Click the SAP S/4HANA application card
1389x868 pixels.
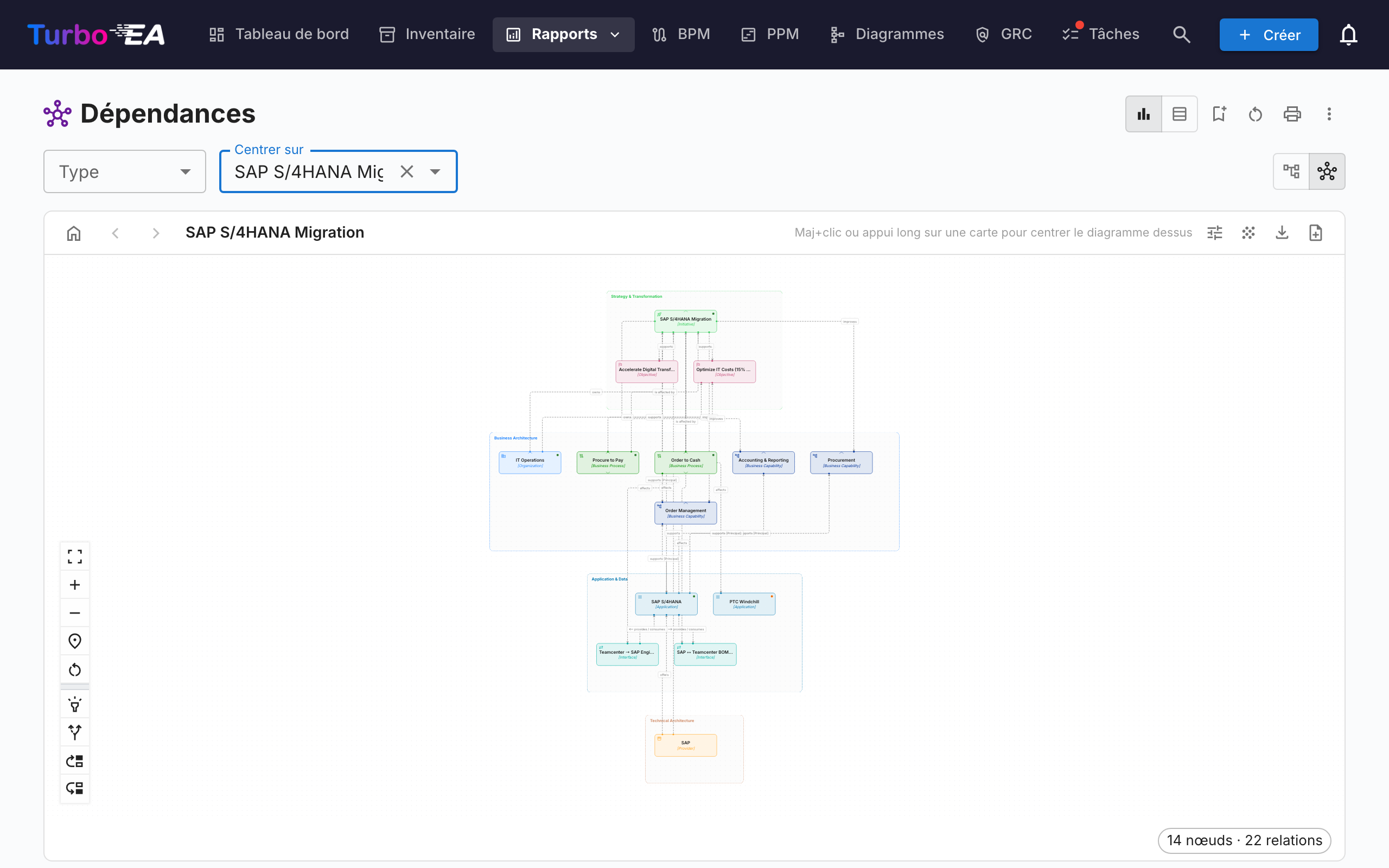coord(666,604)
